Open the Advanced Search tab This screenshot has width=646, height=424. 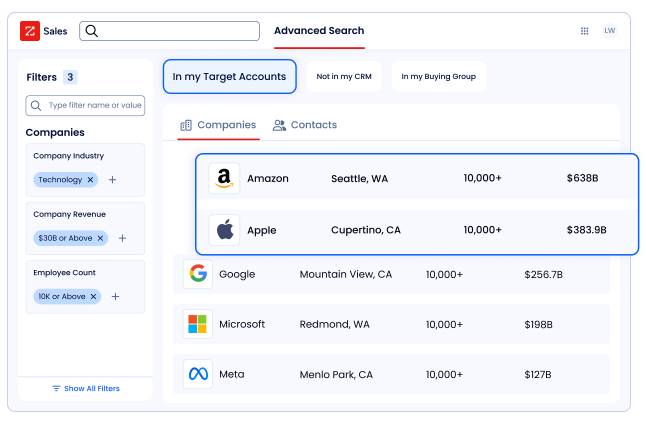319,31
